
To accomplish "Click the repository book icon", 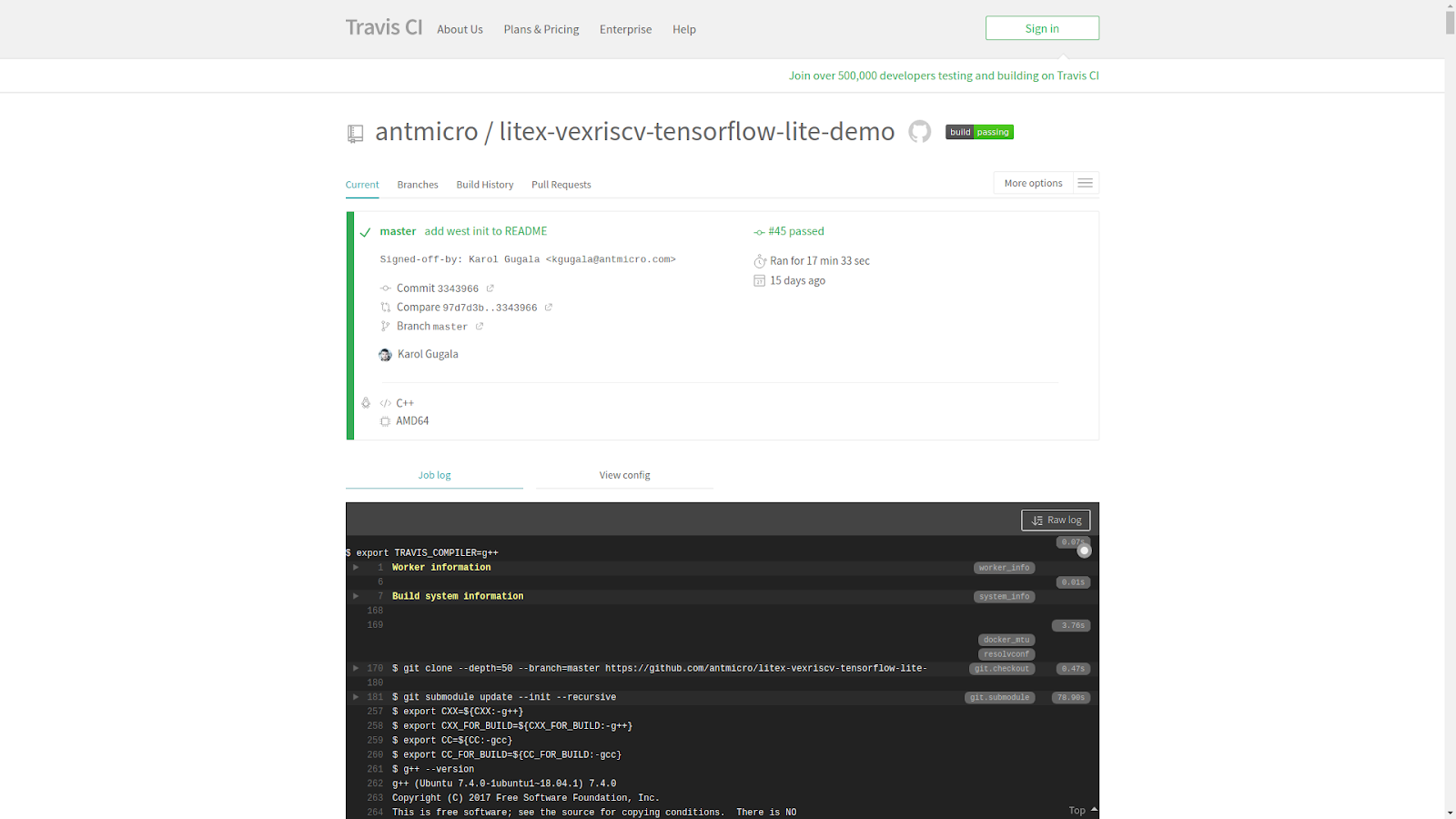I will point(356,134).
